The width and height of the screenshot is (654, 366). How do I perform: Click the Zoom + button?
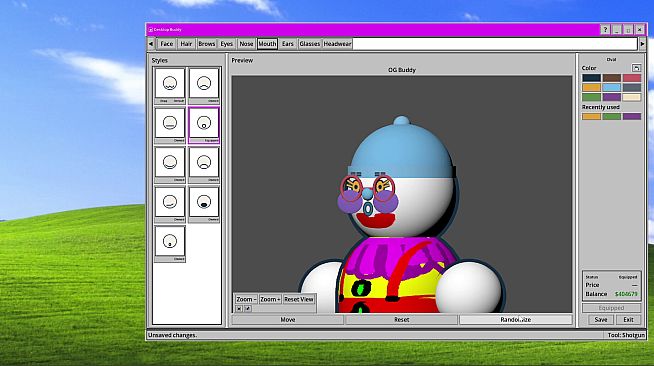click(x=270, y=299)
